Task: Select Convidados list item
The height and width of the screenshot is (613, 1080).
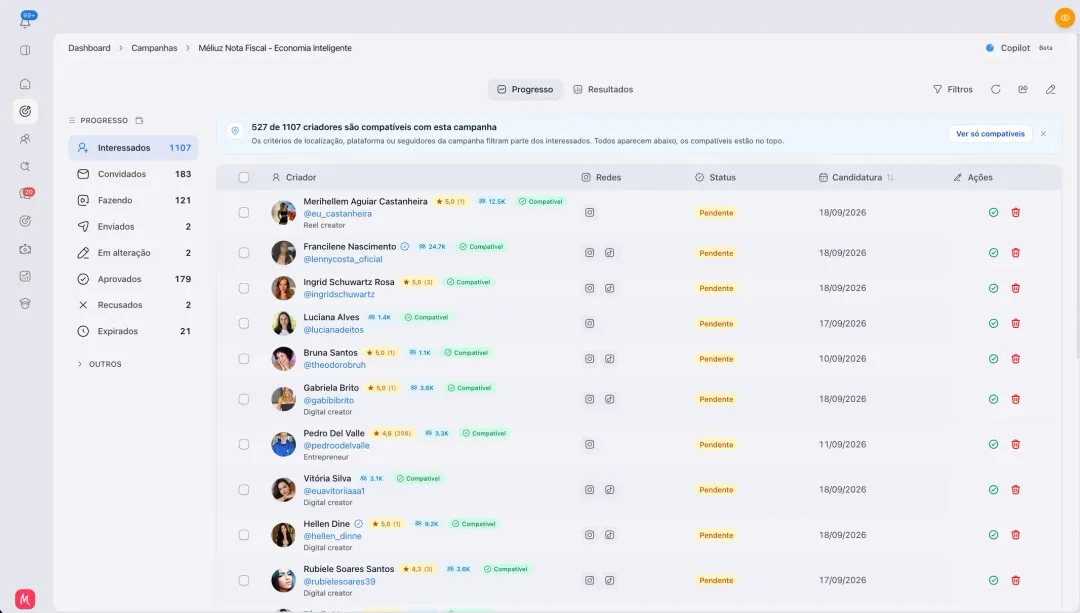Action: pos(133,174)
